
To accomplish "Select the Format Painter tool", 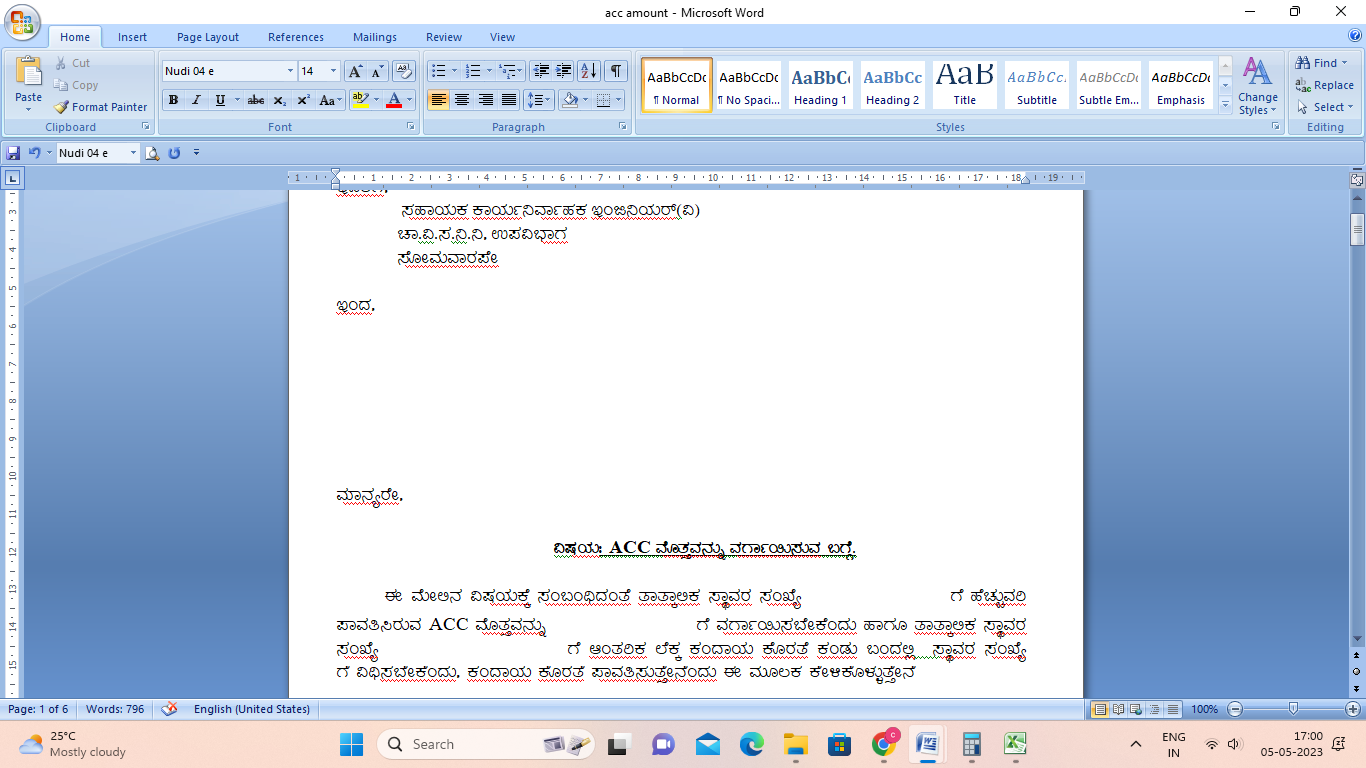I will click(x=101, y=107).
